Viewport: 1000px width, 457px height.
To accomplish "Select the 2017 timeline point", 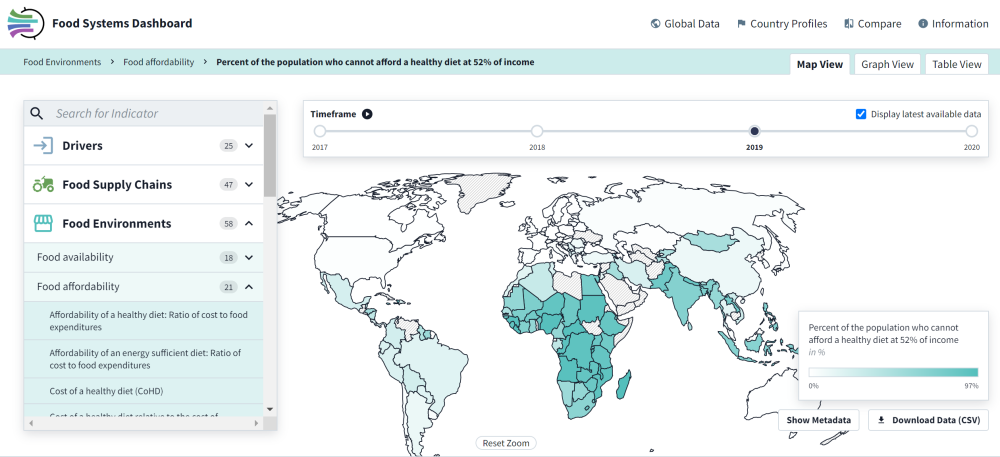I will (x=320, y=131).
